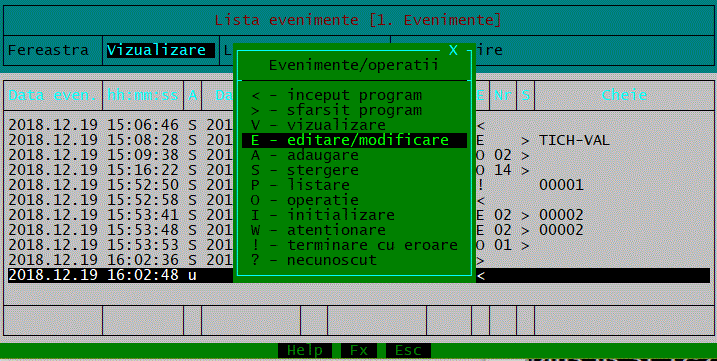
Task: Select event row at 15:08:28 with TICH-VAL
Action: coord(359,140)
